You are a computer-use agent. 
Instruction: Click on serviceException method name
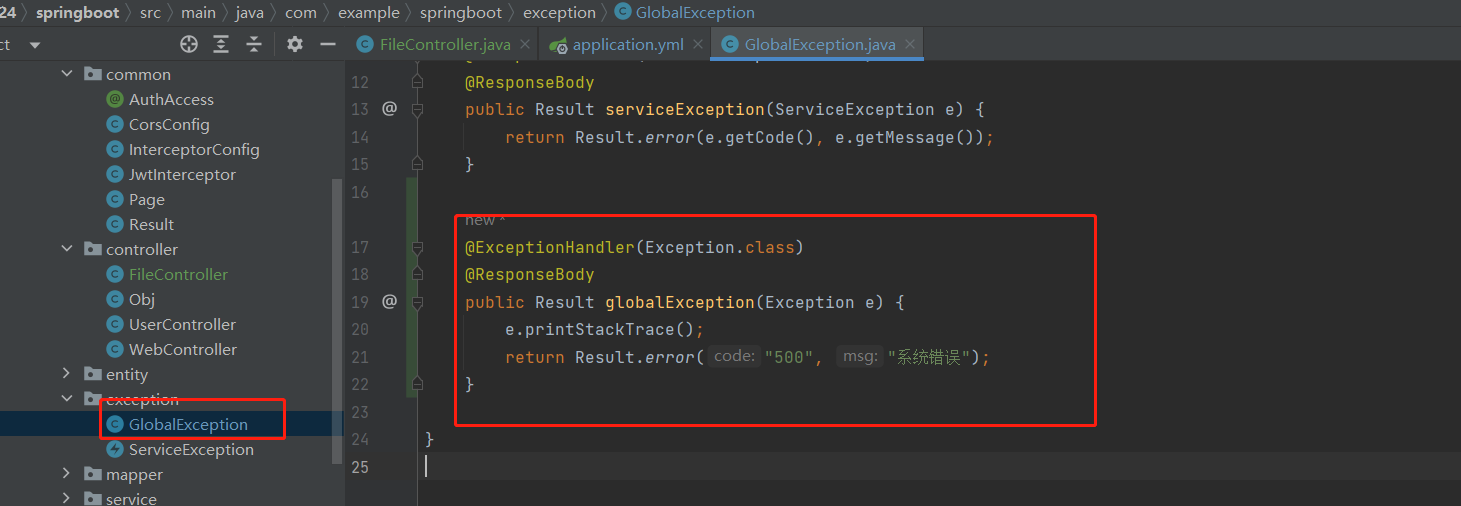[x=684, y=110]
